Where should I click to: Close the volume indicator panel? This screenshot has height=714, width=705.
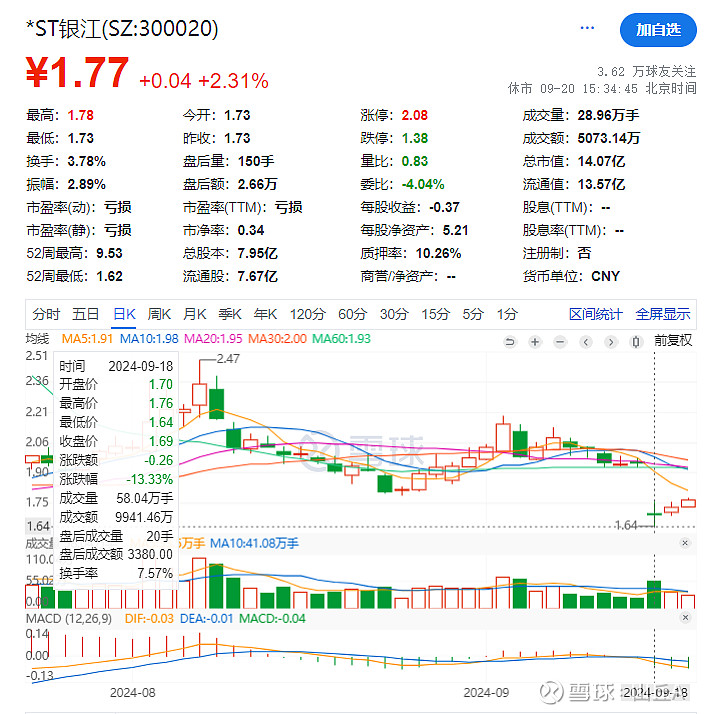click(685, 543)
